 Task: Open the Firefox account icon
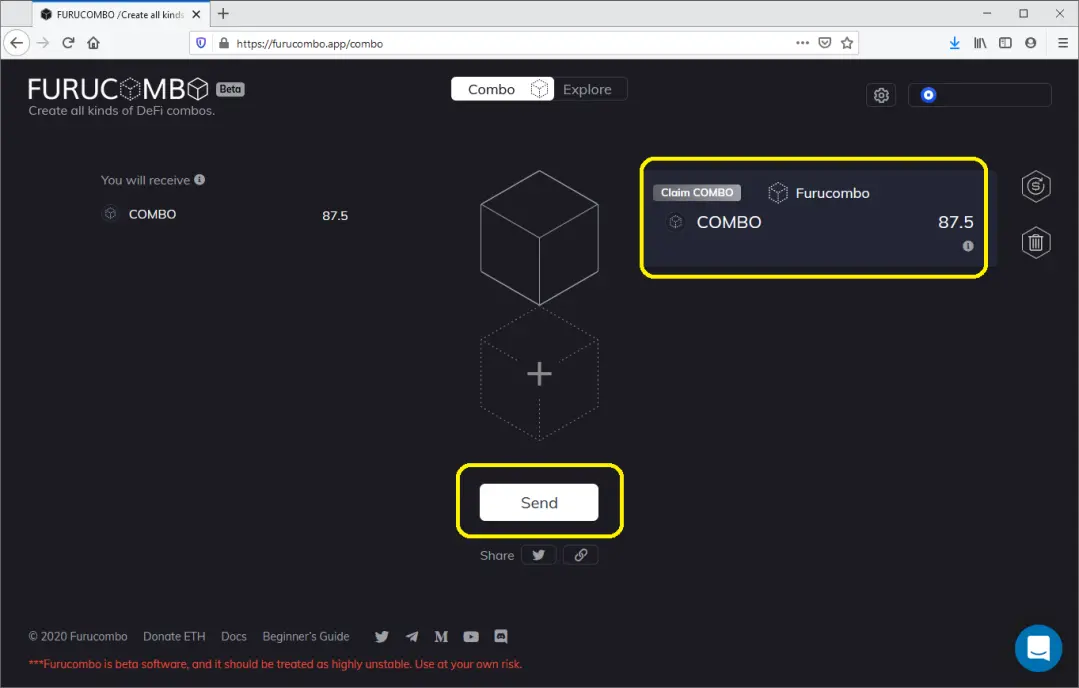tap(1030, 43)
